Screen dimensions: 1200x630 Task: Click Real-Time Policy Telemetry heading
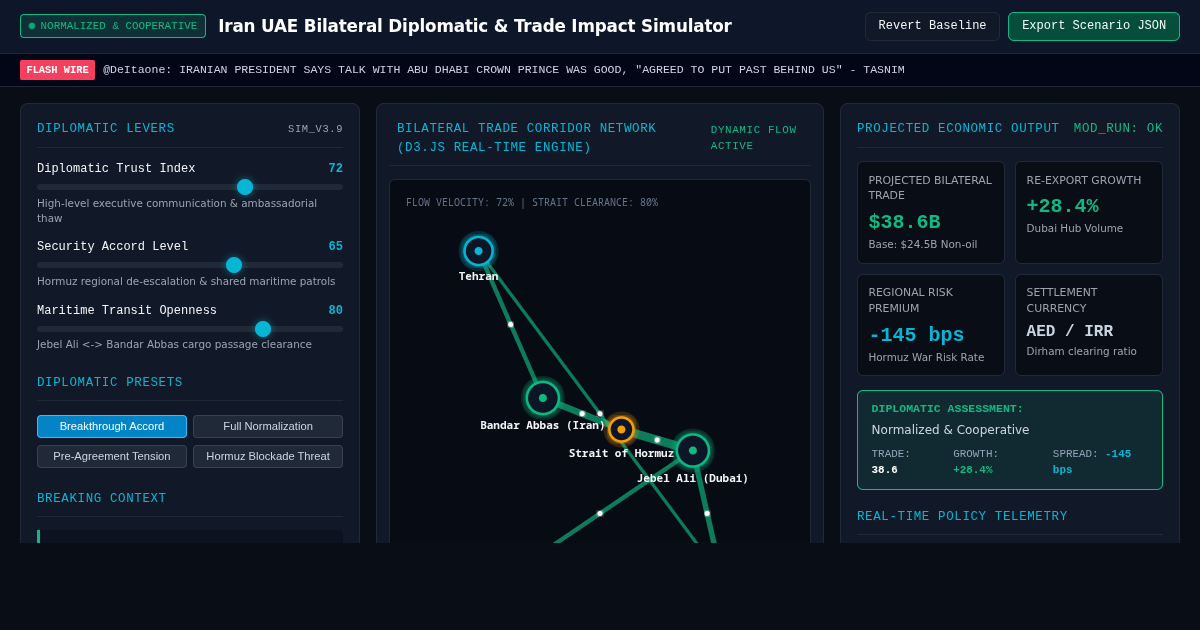click(962, 517)
